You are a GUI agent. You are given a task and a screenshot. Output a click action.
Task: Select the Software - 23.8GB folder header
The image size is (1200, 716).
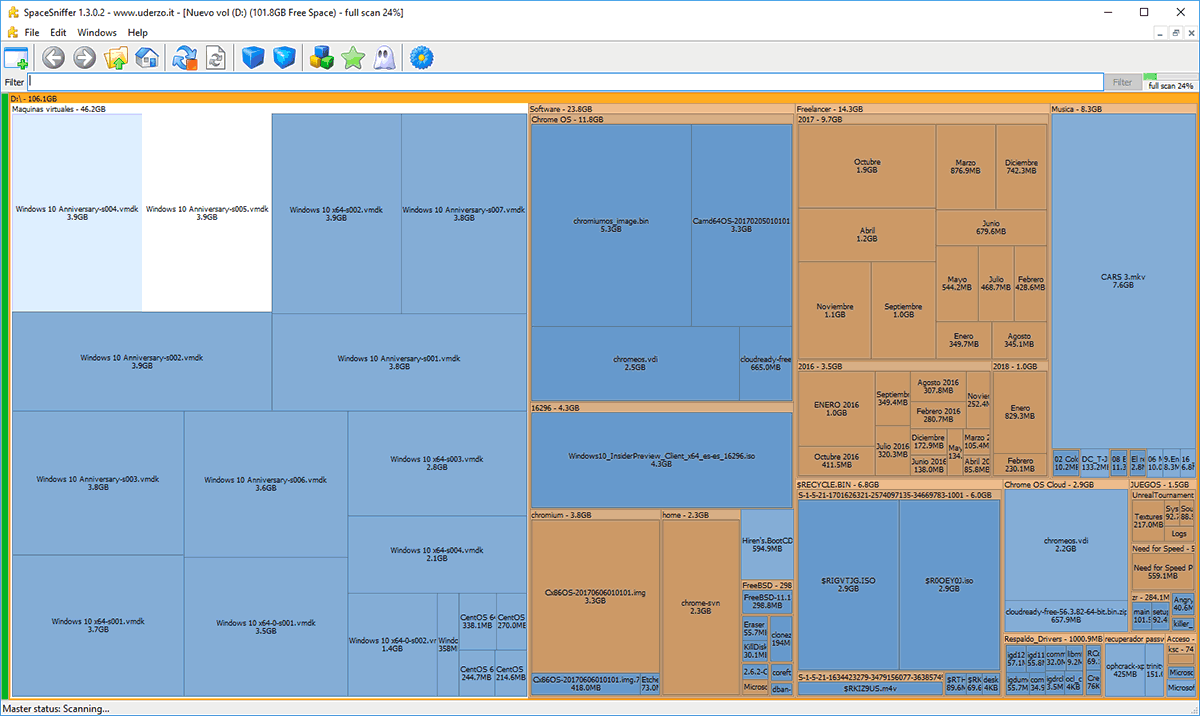(661, 109)
